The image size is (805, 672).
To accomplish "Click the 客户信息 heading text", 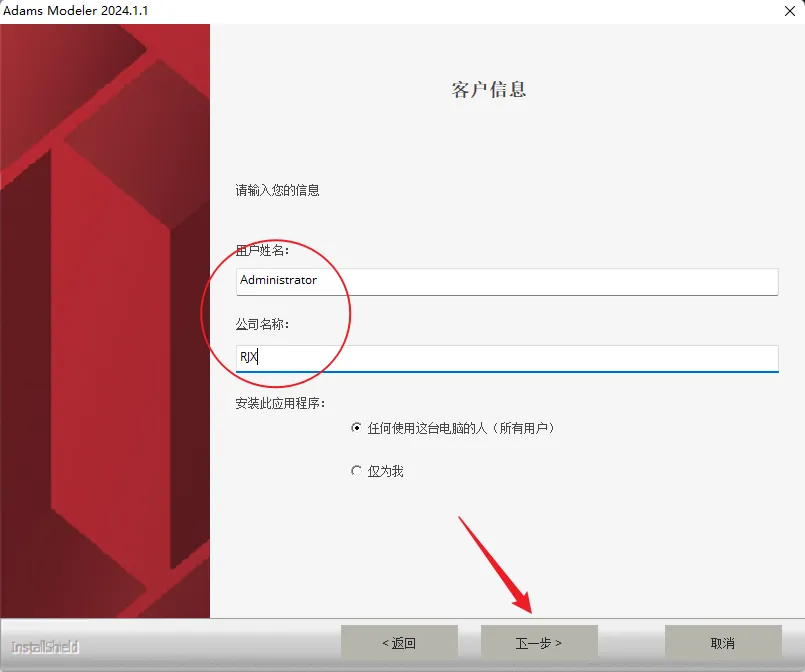I will coord(489,89).
